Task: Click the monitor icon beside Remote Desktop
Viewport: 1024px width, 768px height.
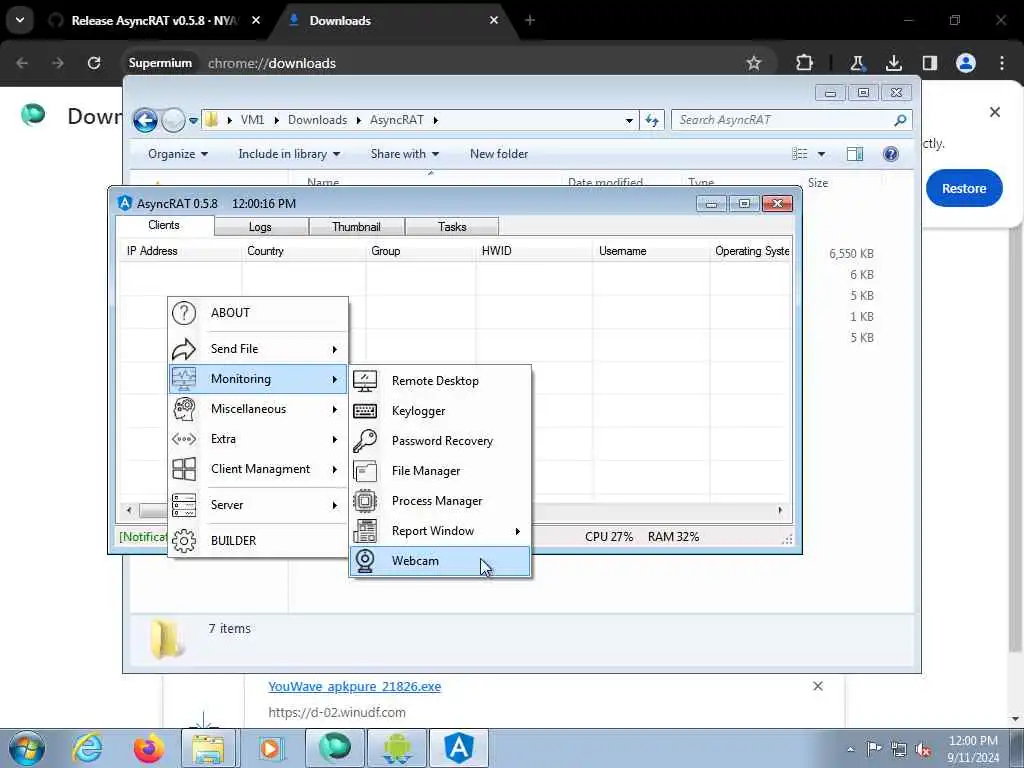Action: 364,381
